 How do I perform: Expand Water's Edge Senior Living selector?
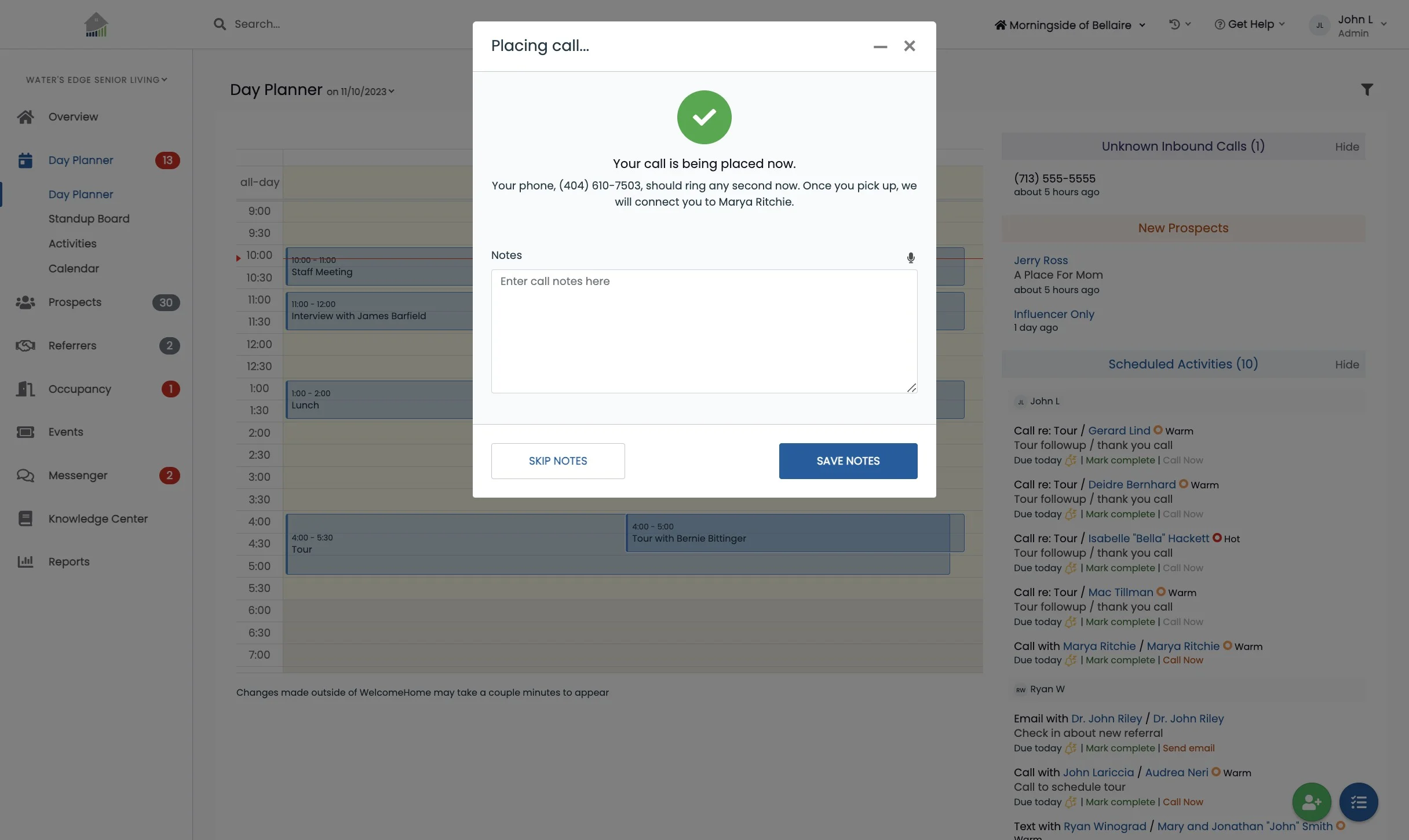tap(96, 80)
